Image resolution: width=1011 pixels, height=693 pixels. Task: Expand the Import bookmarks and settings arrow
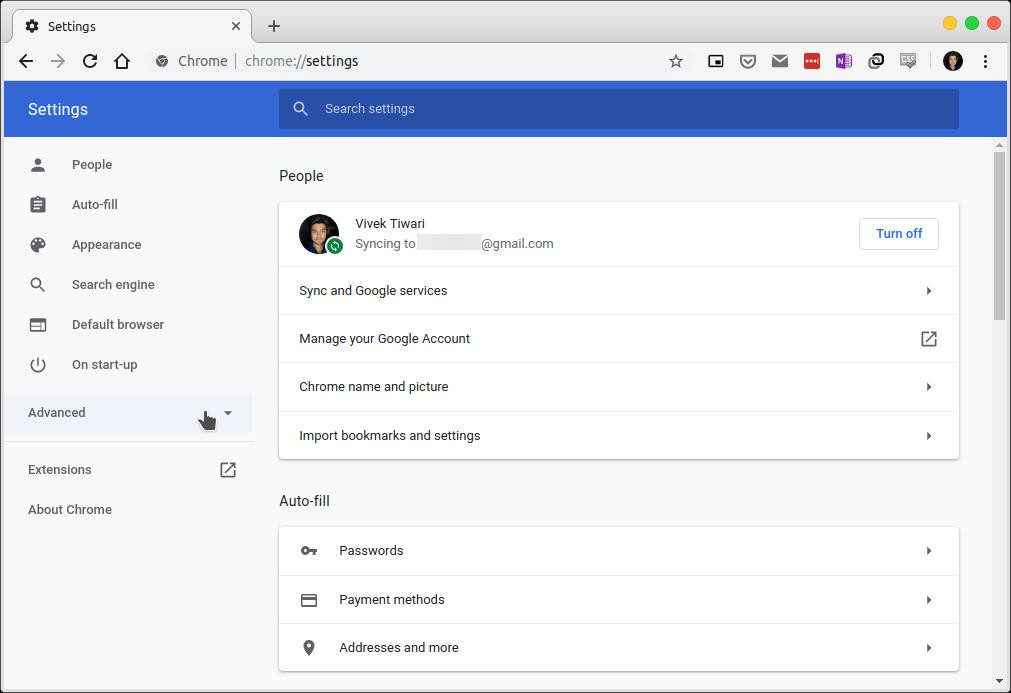pos(928,436)
